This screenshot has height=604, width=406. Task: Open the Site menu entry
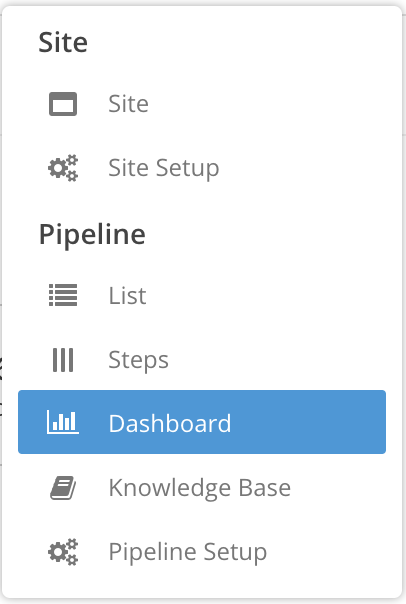pos(128,104)
